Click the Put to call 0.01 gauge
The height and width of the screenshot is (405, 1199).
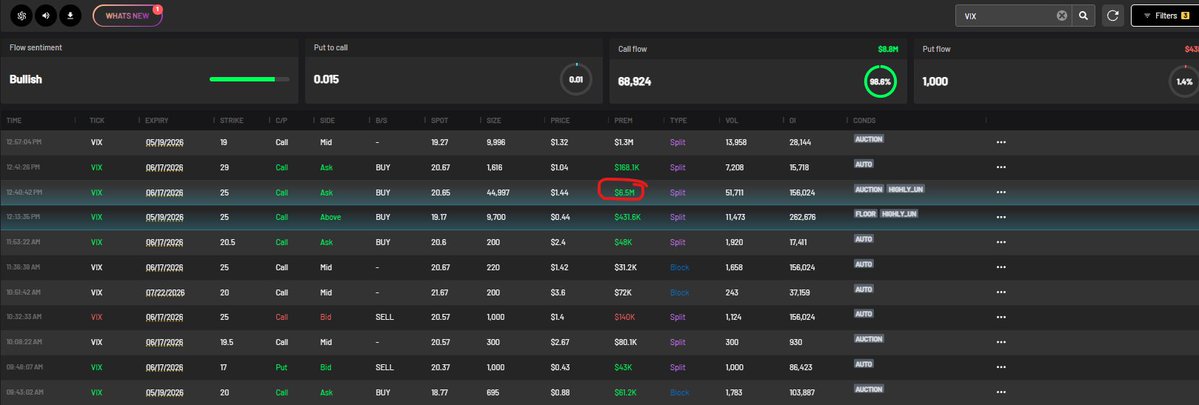click(576, 79)
